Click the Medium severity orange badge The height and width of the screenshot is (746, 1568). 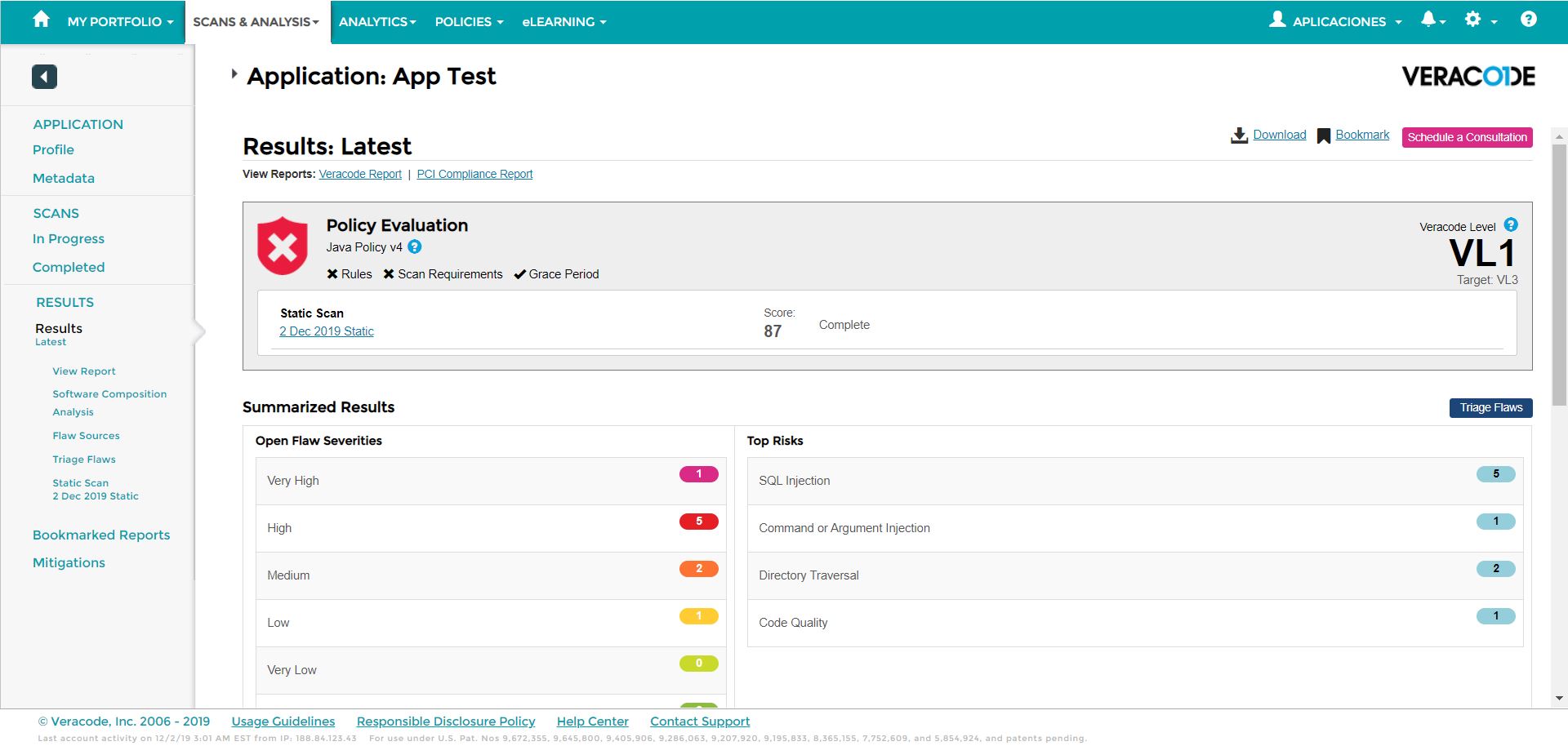pyautogui.click(x=698, y=569)
